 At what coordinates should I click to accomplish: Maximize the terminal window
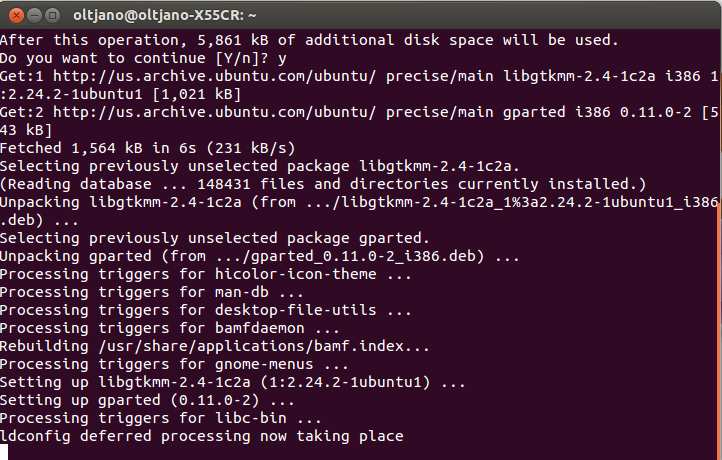[x=51, y=15]
